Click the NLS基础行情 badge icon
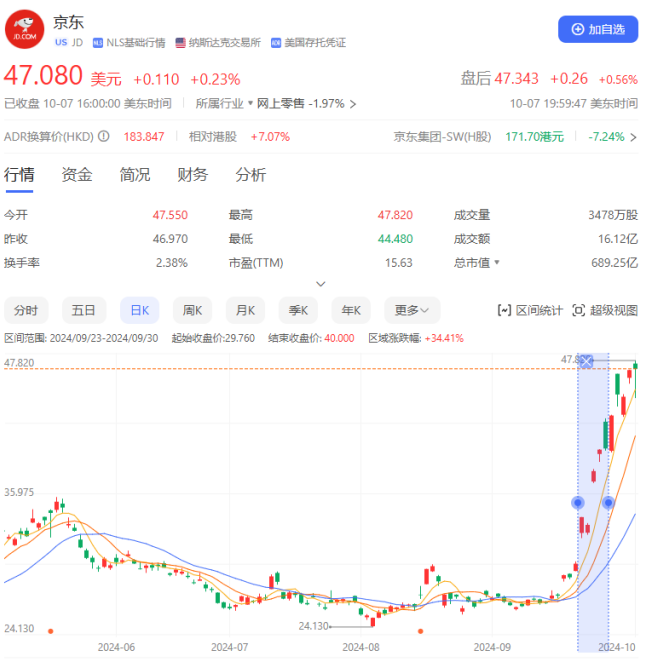645x661 pixels. [x=97, y=43]
